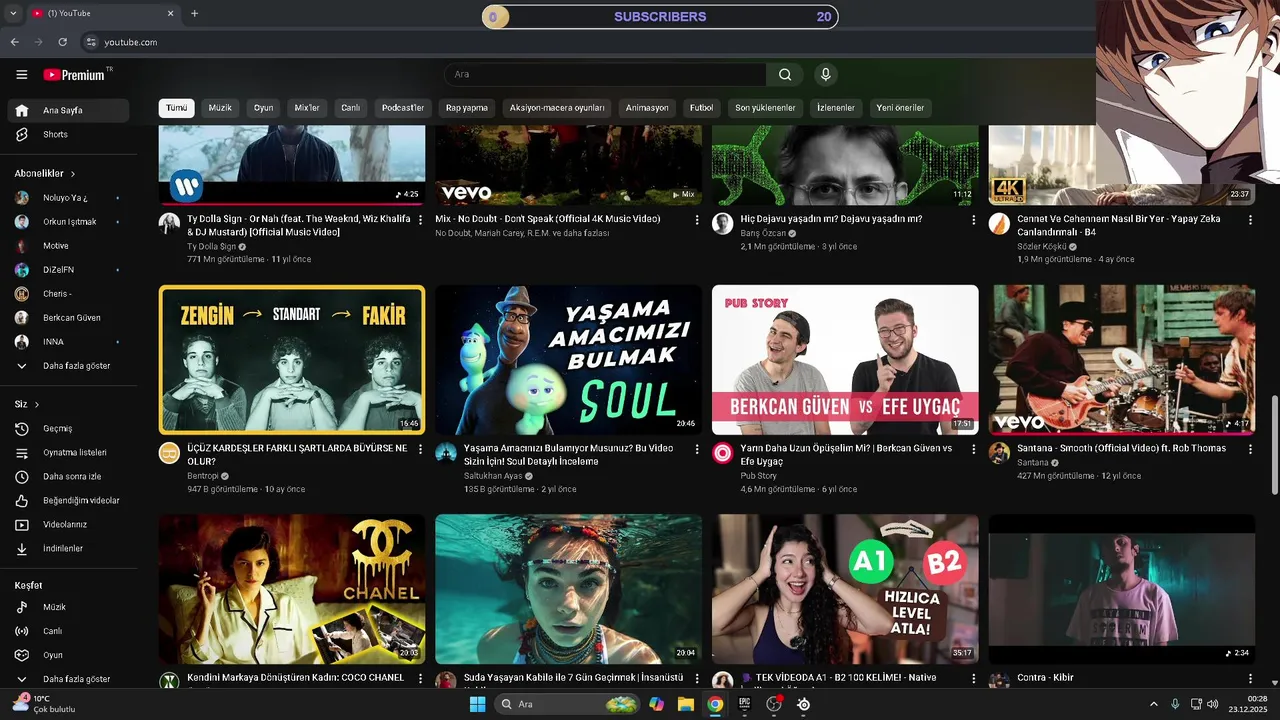Open Pub Story channel avatar
This screenshot has width=1280, height=720.
click(722, 453)
